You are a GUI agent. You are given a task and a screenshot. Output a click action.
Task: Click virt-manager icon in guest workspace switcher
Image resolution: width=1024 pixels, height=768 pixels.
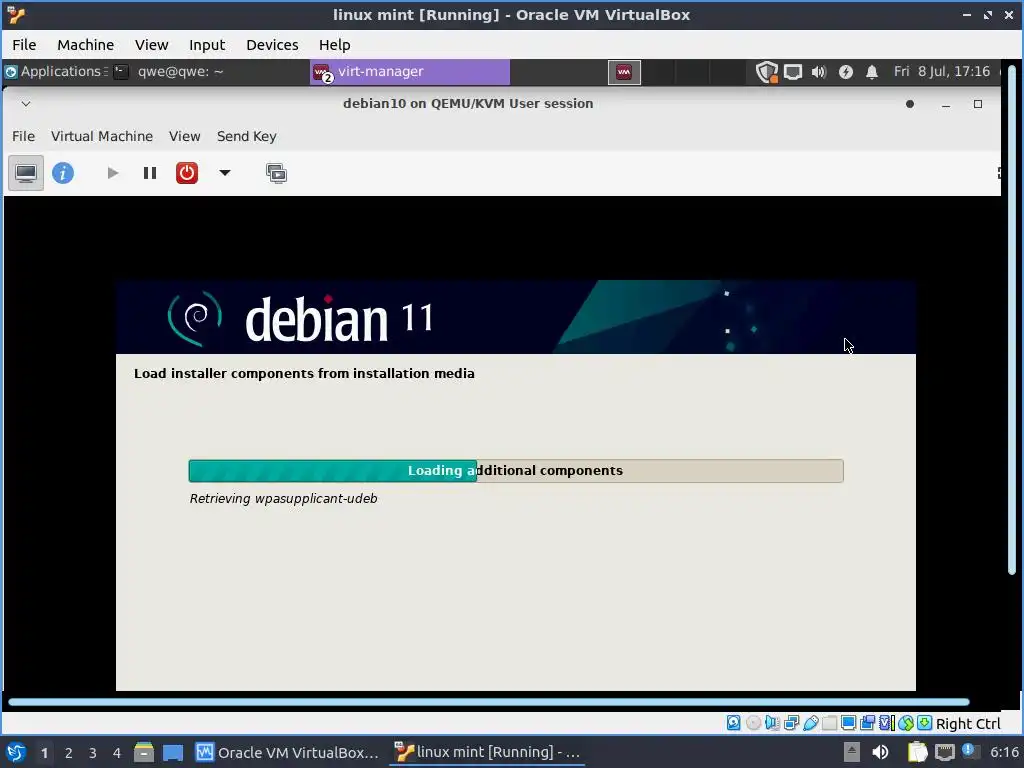[624, 72]
